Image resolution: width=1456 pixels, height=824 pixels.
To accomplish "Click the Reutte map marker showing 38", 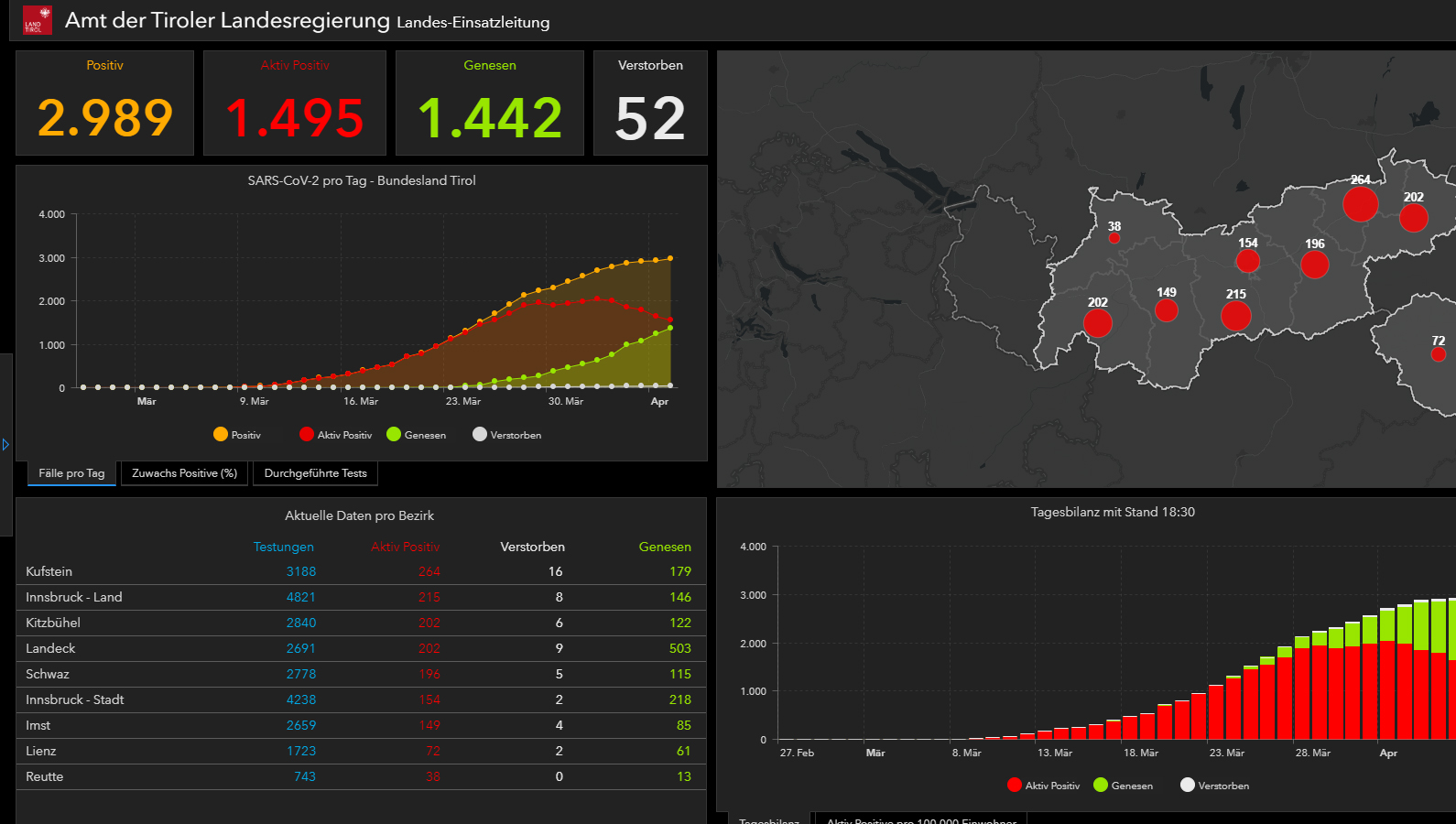I will coord(1114,238).
